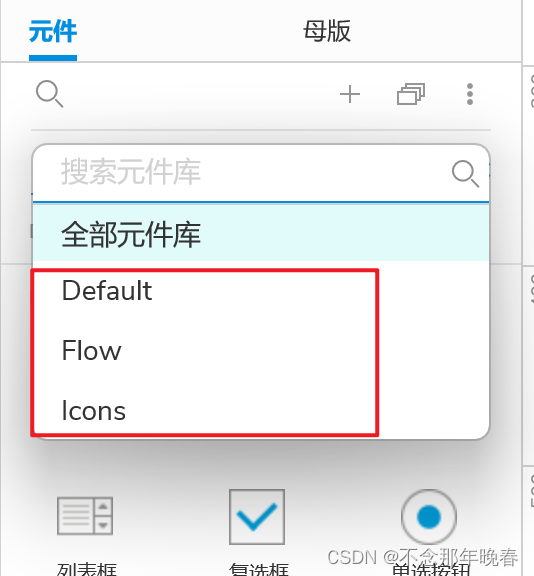
Task: Select the 单选按钮 radio button widget icon
Action: (x=429, y=517)
